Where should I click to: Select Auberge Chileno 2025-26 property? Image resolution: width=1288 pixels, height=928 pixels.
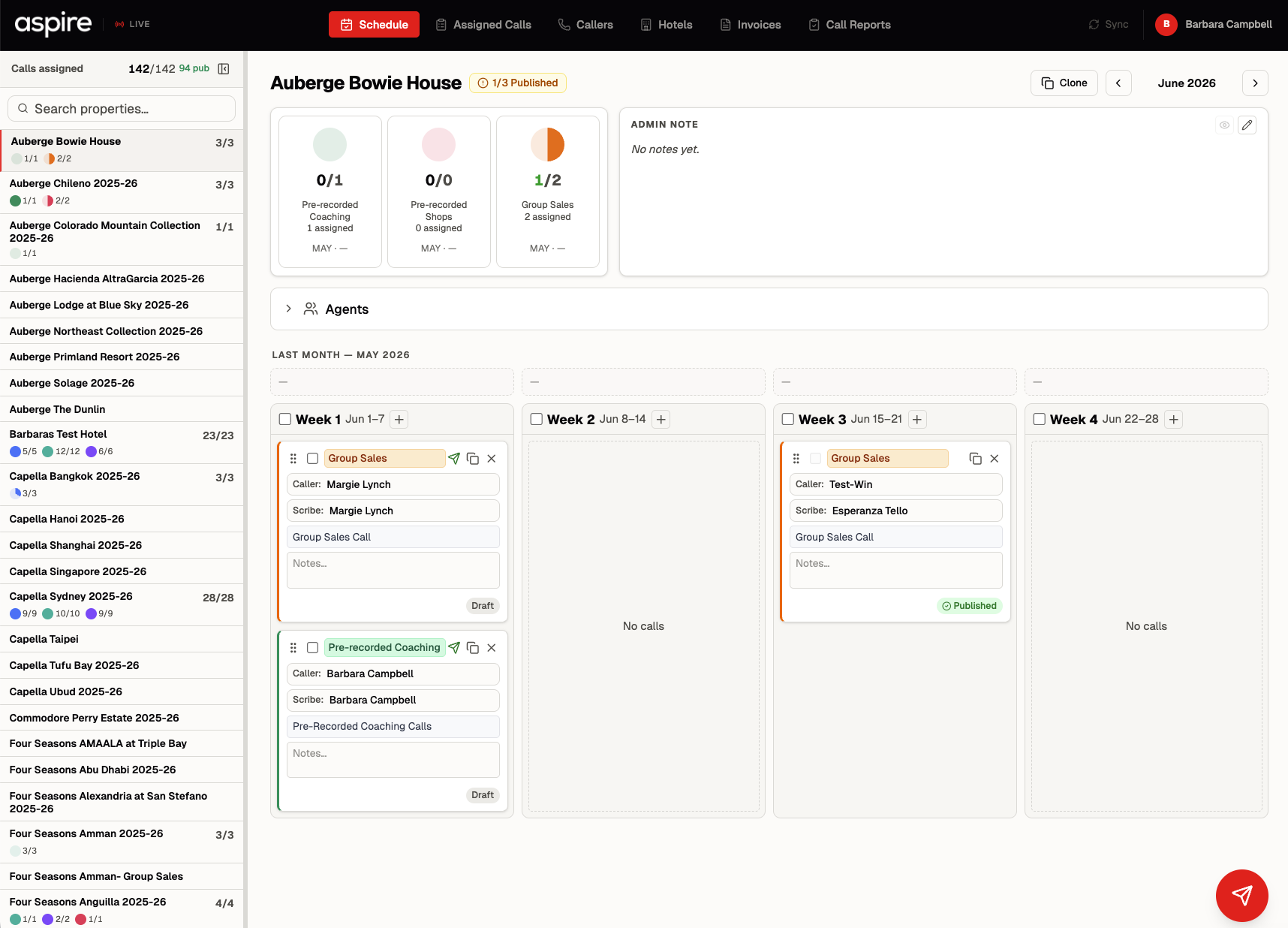pos(122,192)
